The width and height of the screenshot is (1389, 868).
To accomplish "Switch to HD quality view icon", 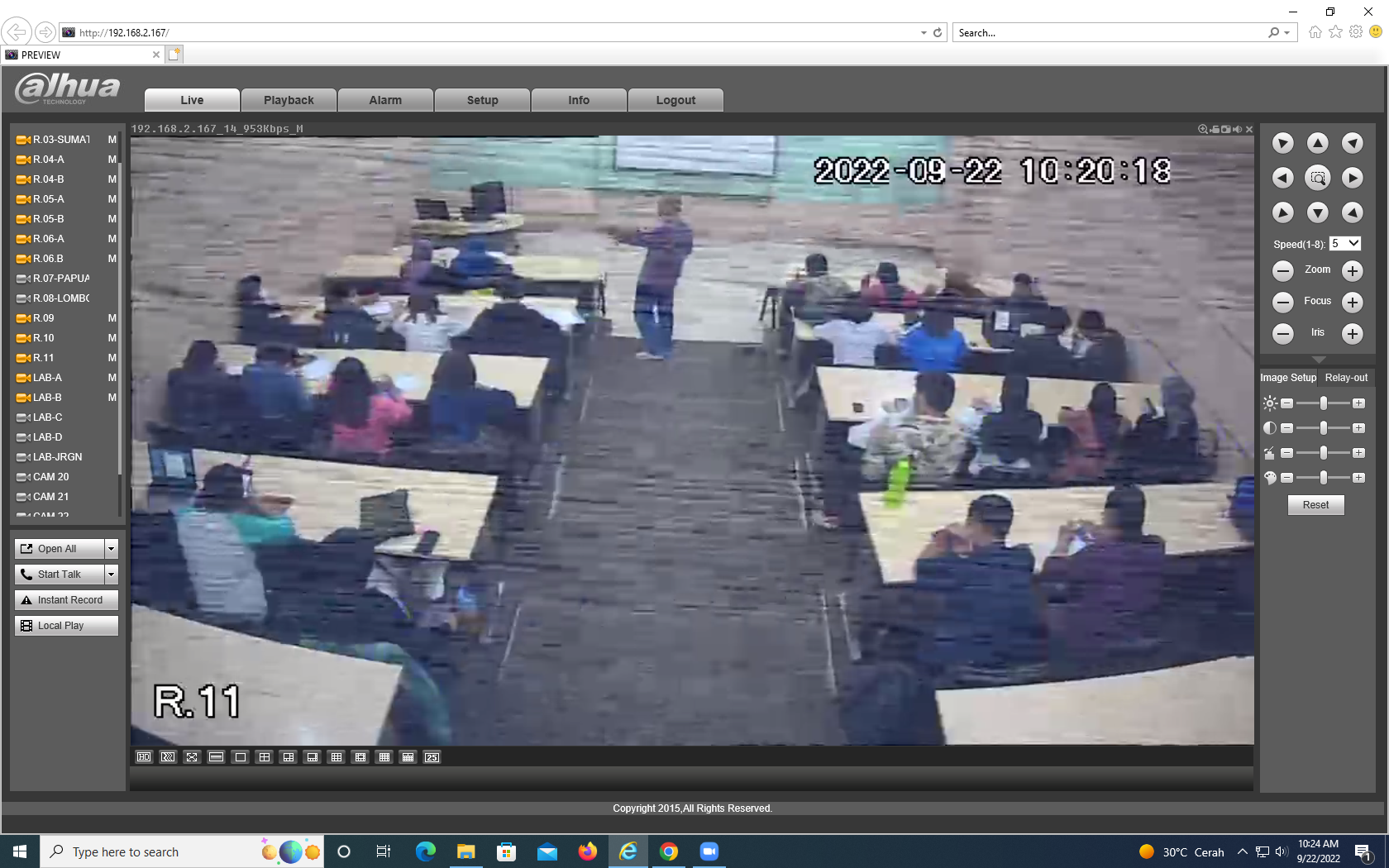I will click(x=144, y=757).
